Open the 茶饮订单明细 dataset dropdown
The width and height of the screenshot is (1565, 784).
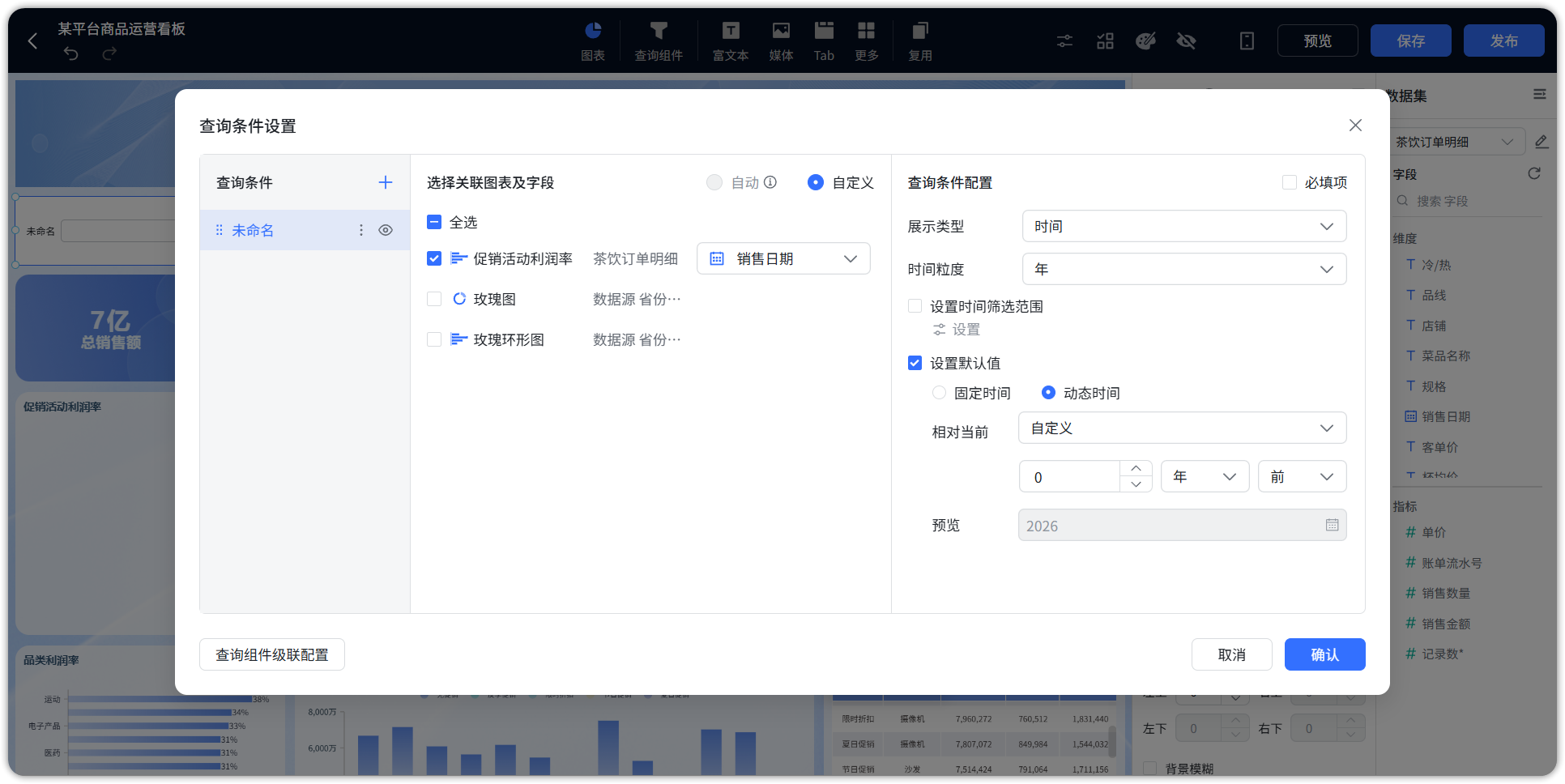tap(1456, 142)
